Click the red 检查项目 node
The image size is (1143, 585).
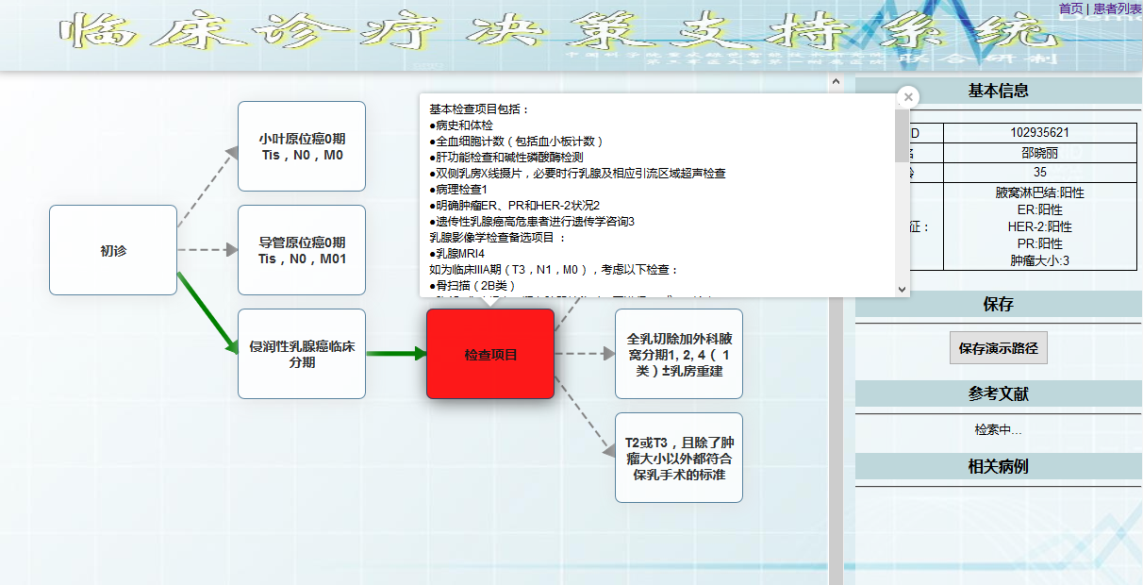pyautogui.click(x=490, y=354)
